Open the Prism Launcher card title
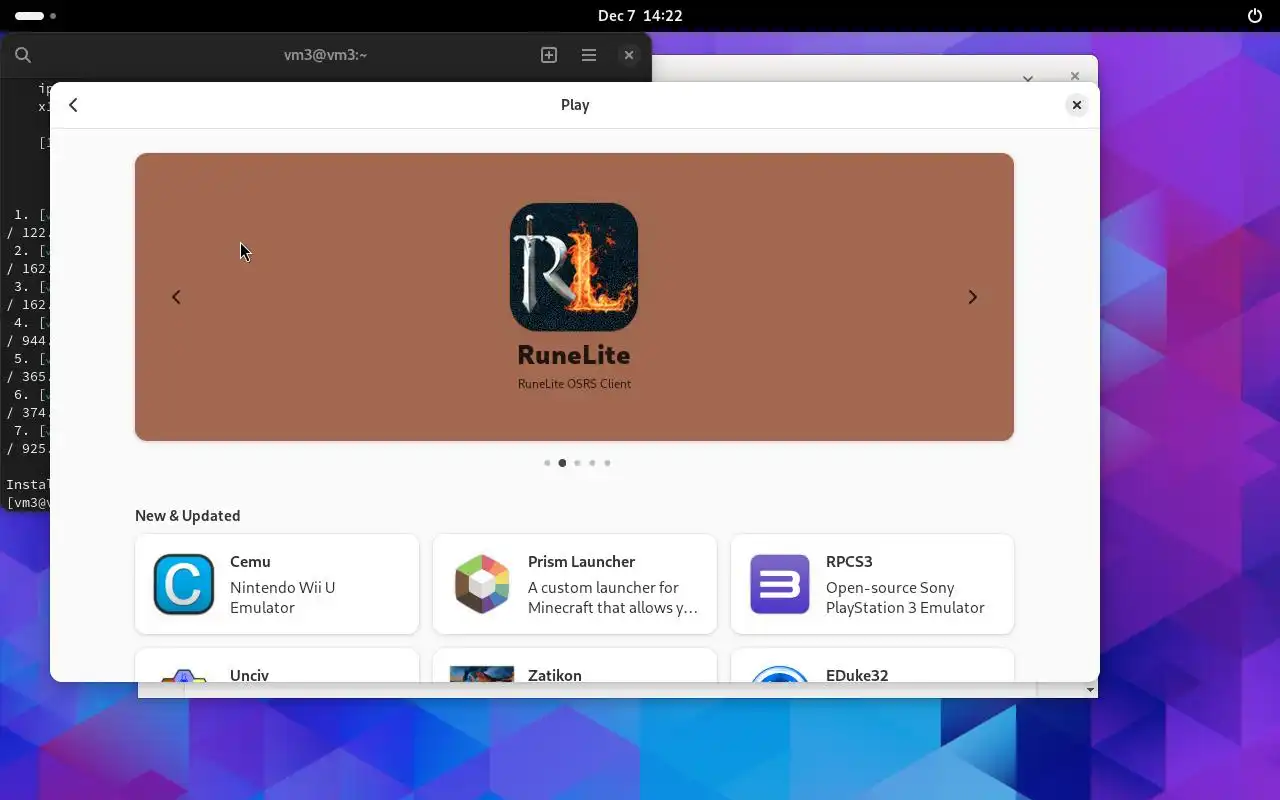Screen dimensions: 1280x800 [x=581, y=562]
